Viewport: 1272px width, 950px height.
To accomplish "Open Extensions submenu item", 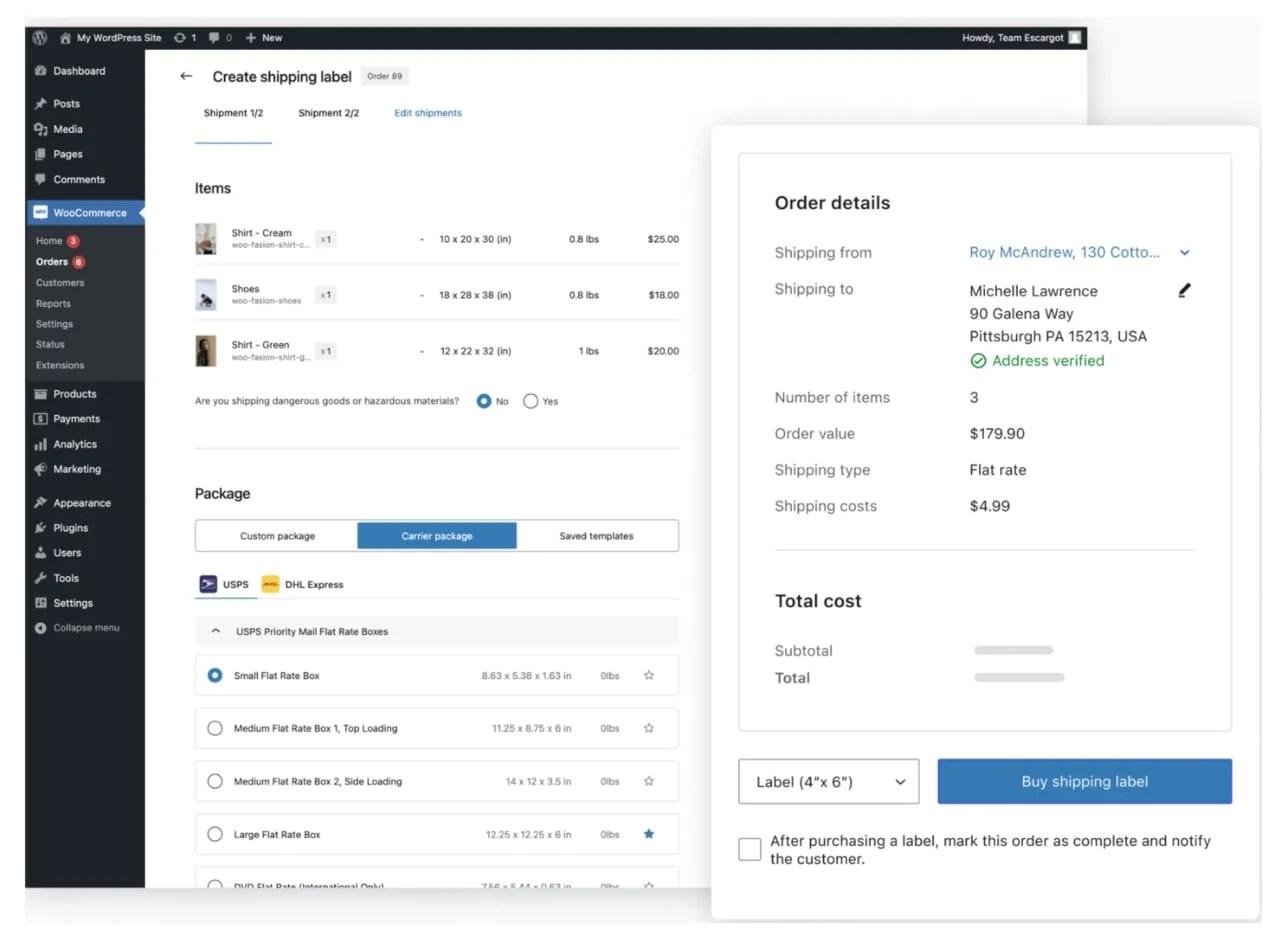I will tap(60, 365).
